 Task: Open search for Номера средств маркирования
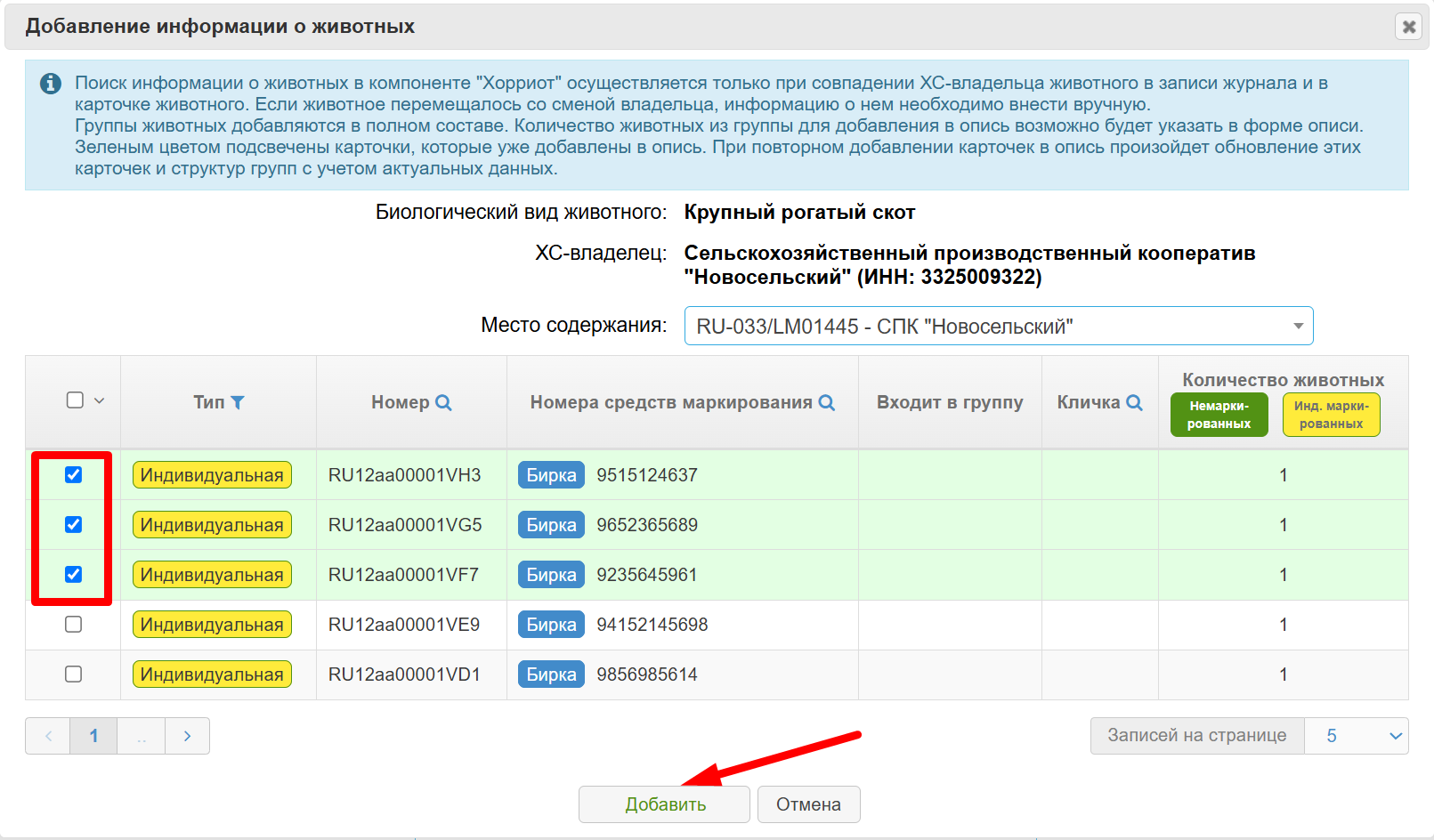[826, 402]
